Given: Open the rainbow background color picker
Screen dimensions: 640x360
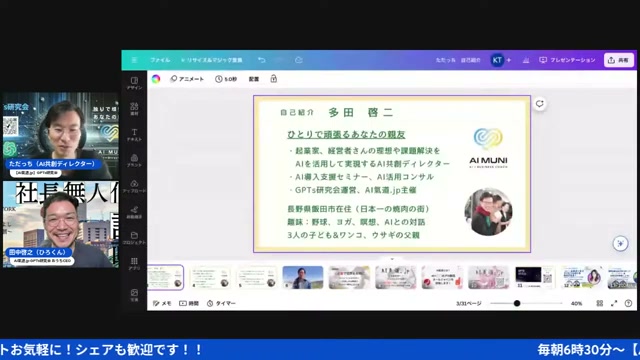Looking at the screenshot, I should (156, 79).
